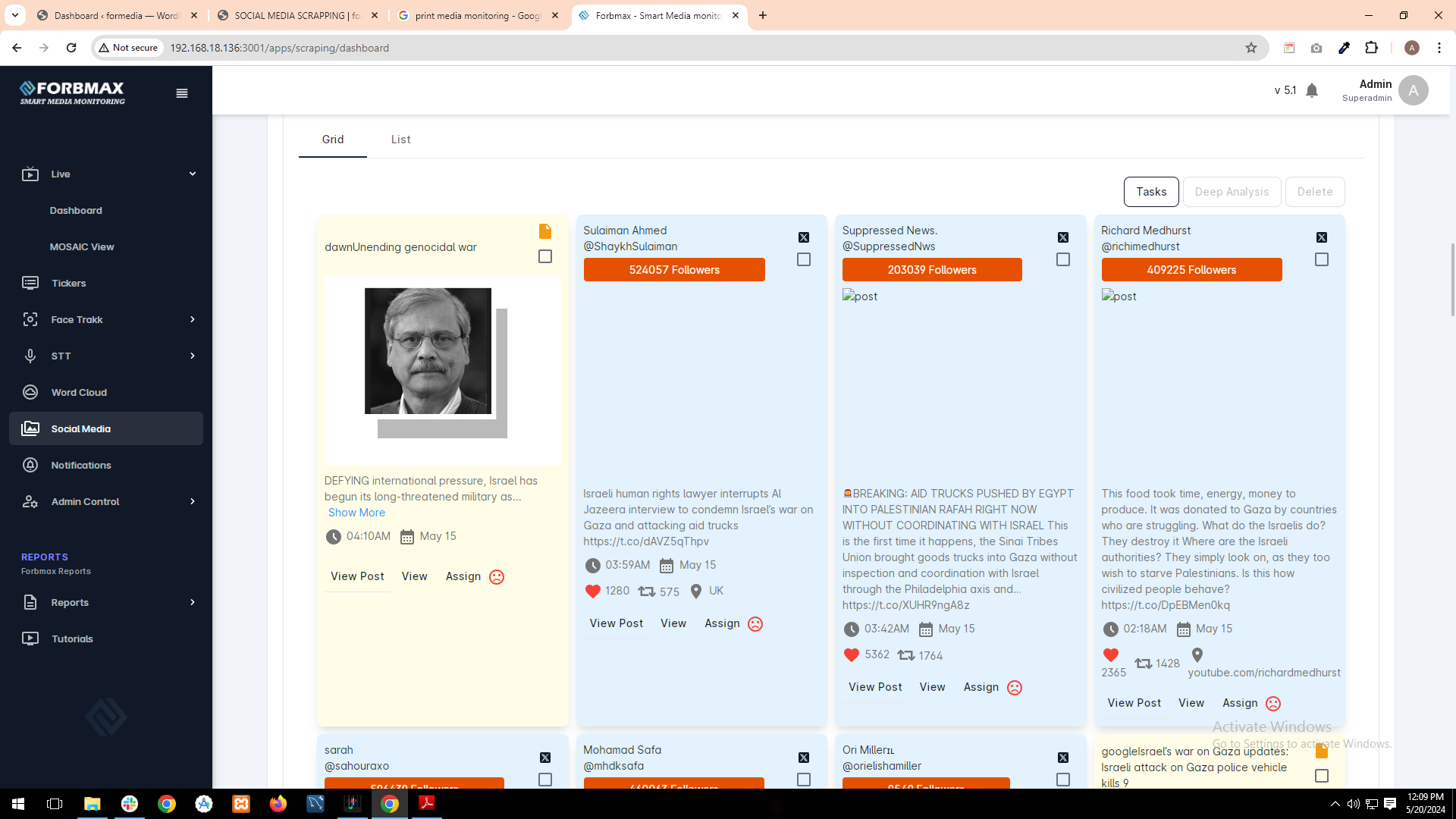Click the Tasks button
1456x819 pixels.
pyautogui.click(x=1151, y=192)
